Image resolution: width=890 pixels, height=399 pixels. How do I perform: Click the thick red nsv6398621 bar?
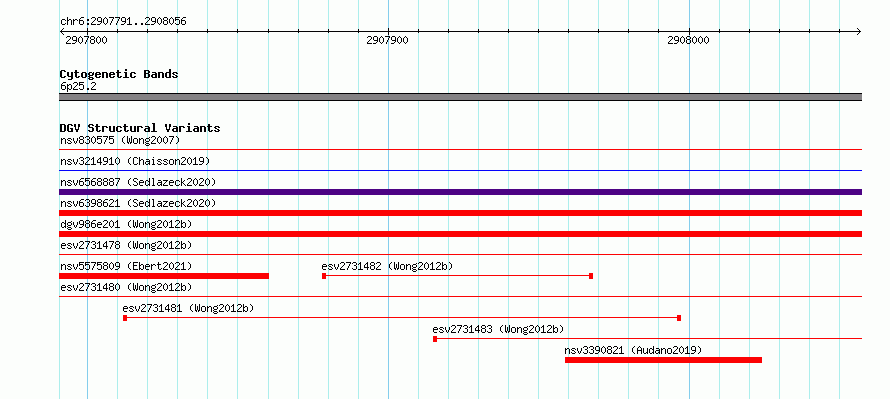click(x=460, y=213)
